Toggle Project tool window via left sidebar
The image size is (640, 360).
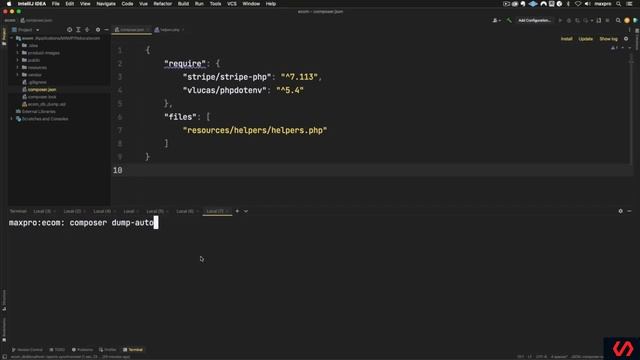pos(4,37)
